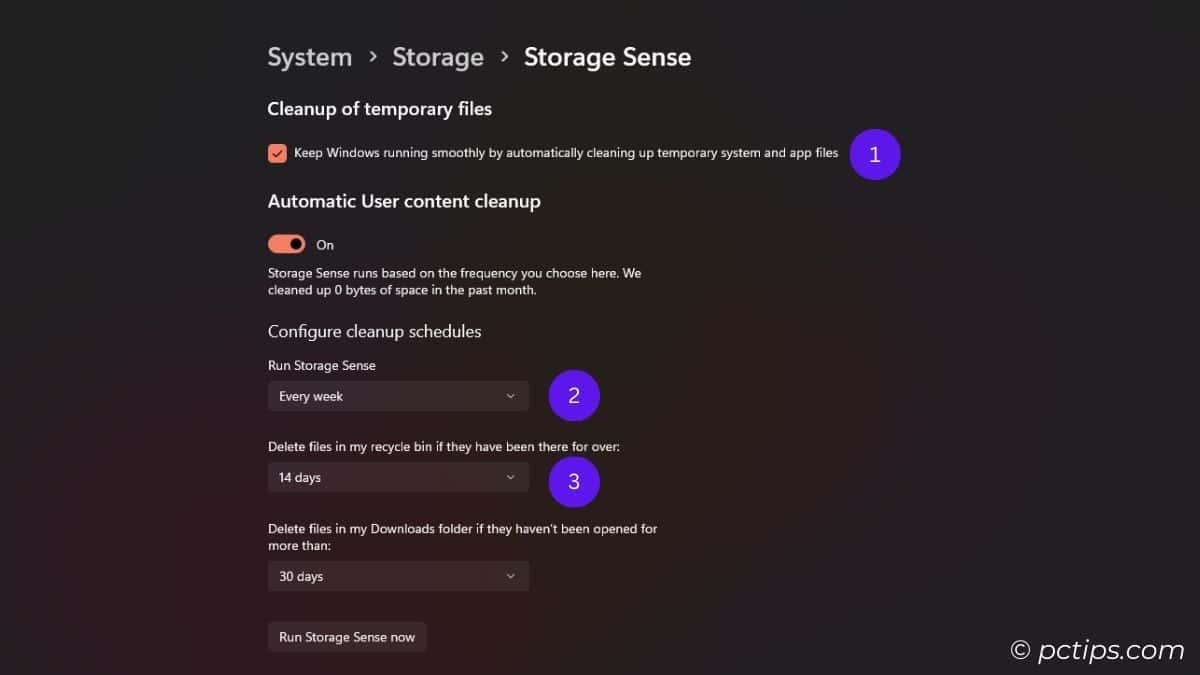Viewport: 1200px width, 675px height.
Task: Click the breadcrumb arrow between System and Storage
Action: pos(372,58)
